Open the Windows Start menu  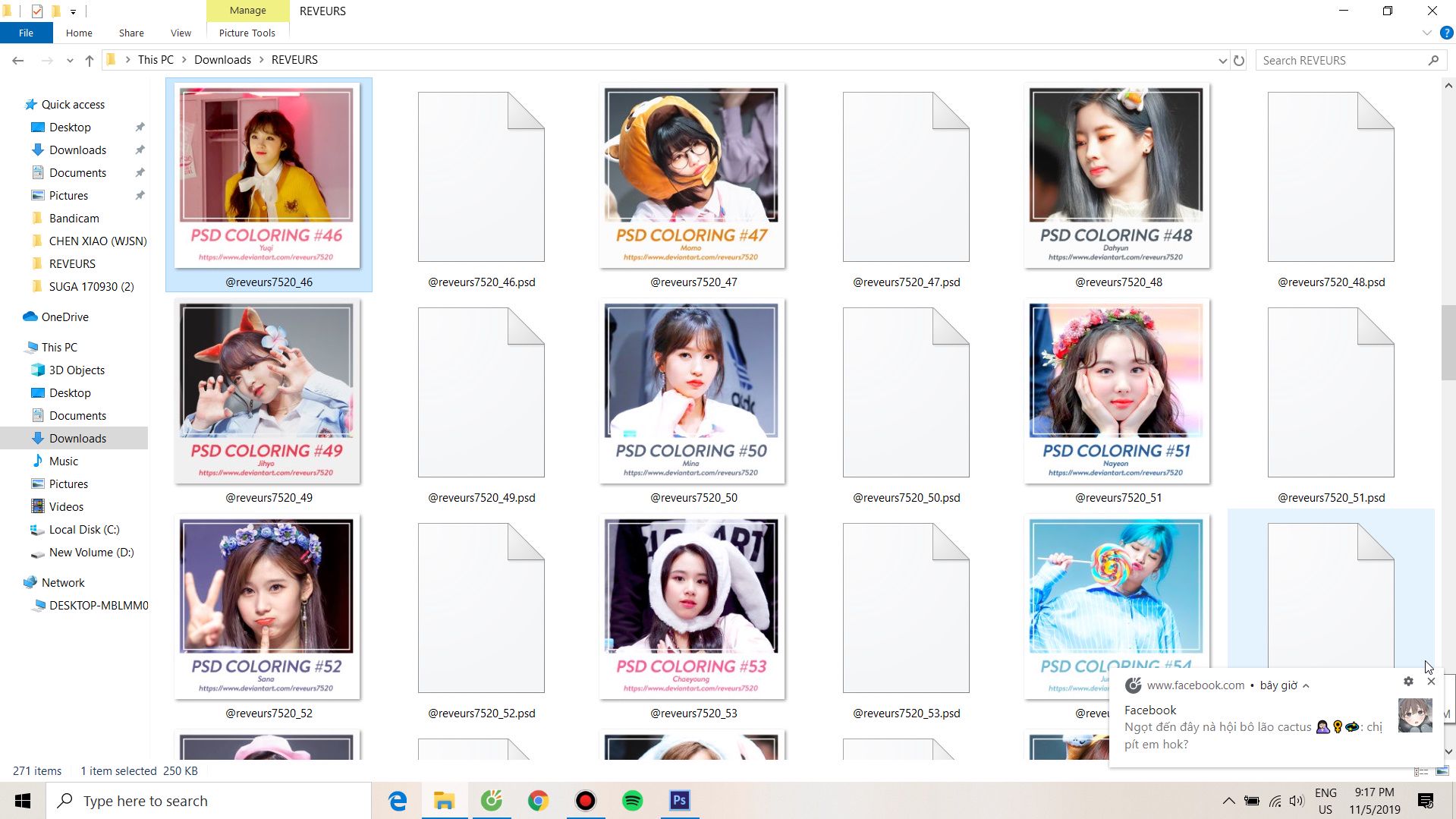tap(23, 801)
